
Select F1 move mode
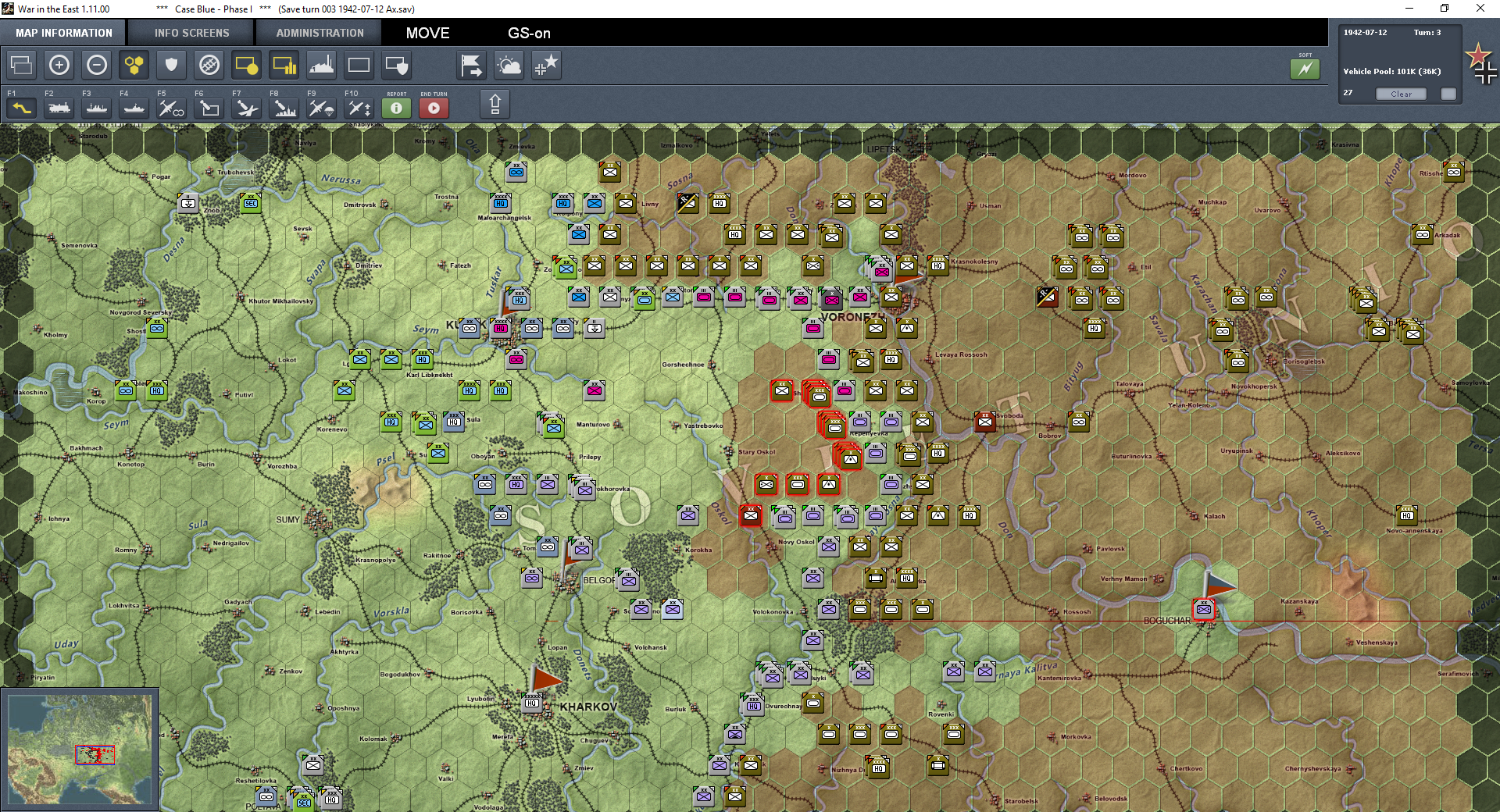22,108
